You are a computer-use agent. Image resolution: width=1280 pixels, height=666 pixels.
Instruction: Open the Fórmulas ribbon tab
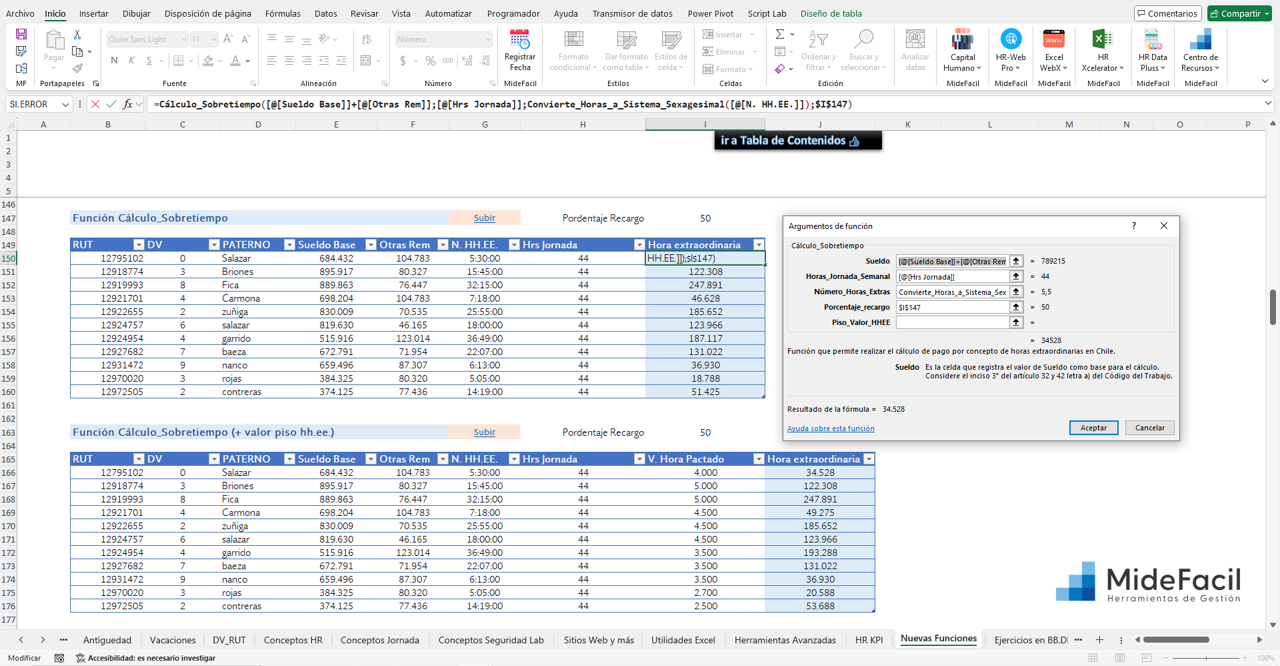tap(282, 14)
